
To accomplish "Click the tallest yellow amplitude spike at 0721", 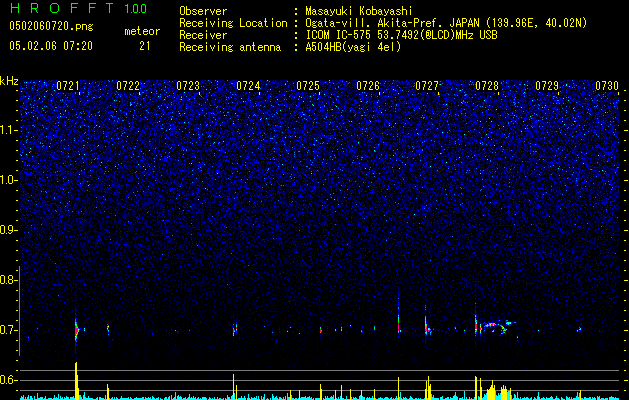I will tap(76, 380).
